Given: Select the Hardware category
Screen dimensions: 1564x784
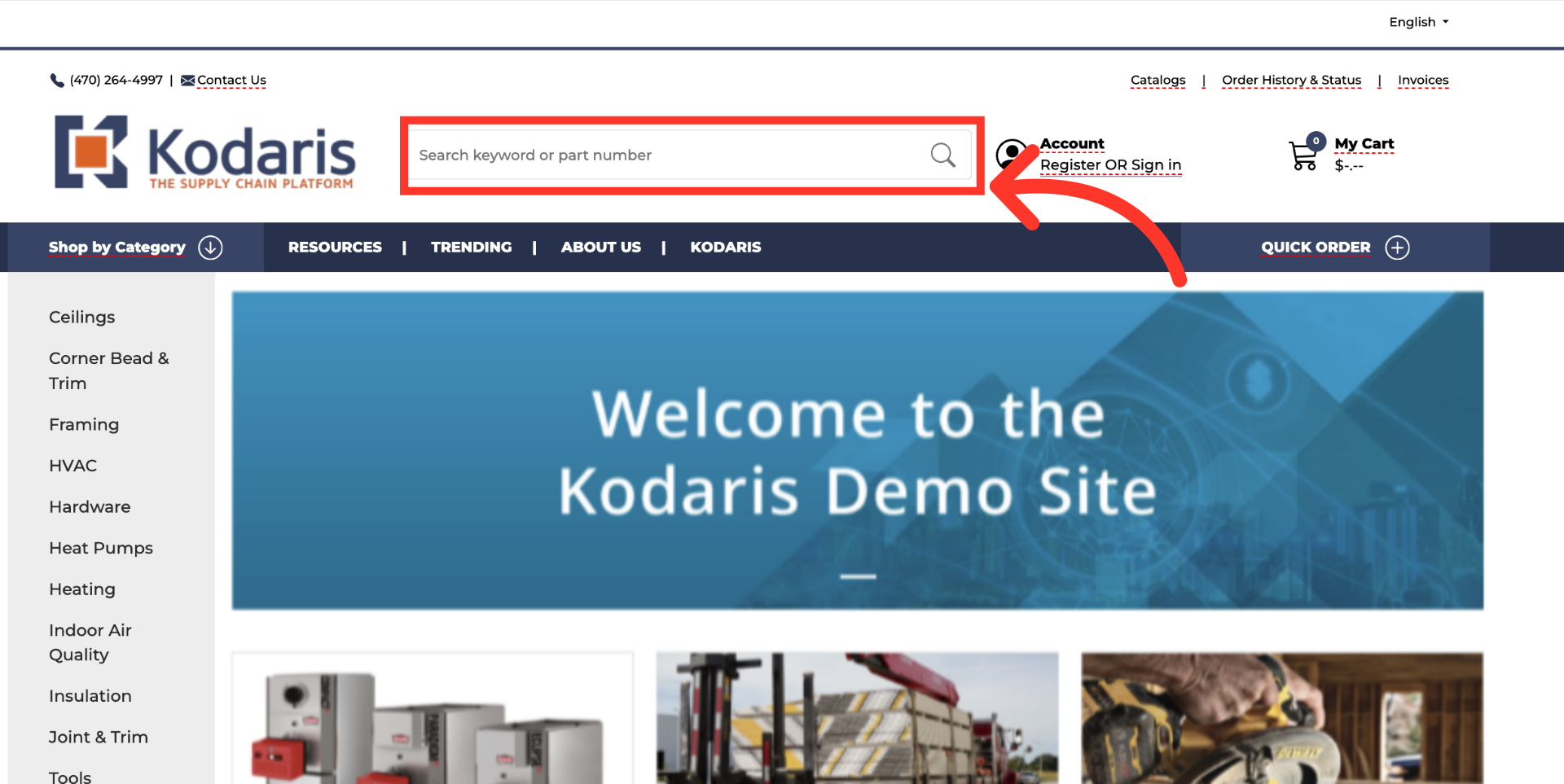Looking at the screenshot, I should (x=90, y=507).
